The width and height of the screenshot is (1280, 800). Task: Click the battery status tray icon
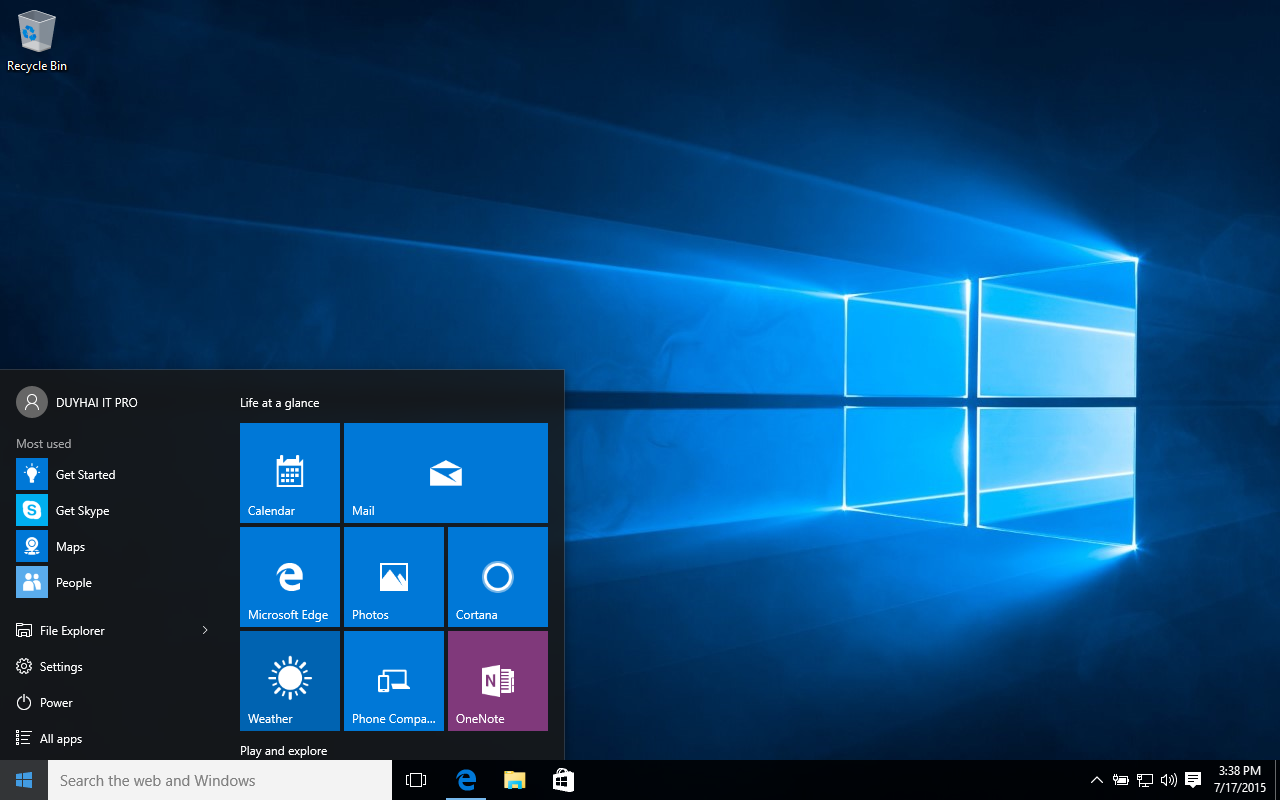click(x=1121, y=780)
